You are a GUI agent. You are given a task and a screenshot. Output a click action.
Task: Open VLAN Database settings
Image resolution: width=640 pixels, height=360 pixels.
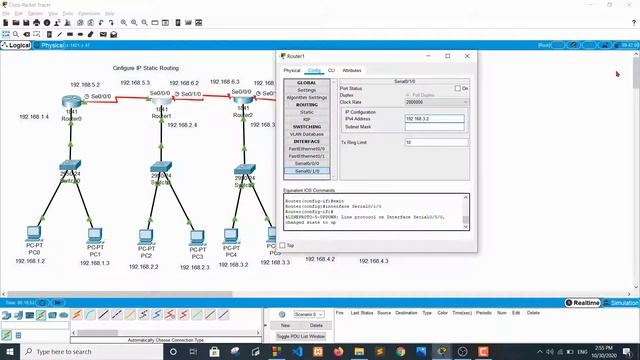(307, 134)
